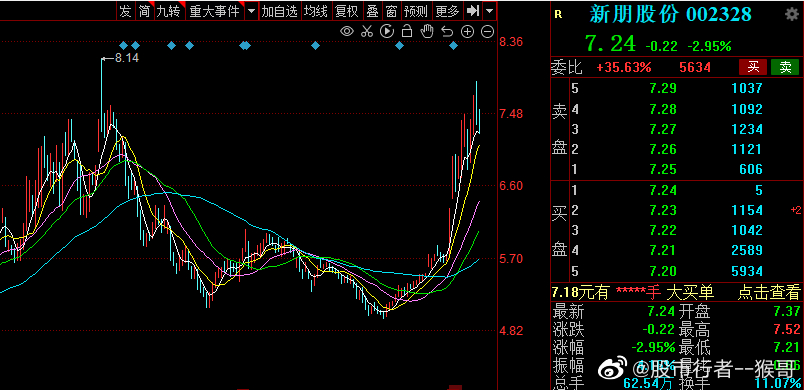Toggle 均线 moving average lines

(315, 11)
